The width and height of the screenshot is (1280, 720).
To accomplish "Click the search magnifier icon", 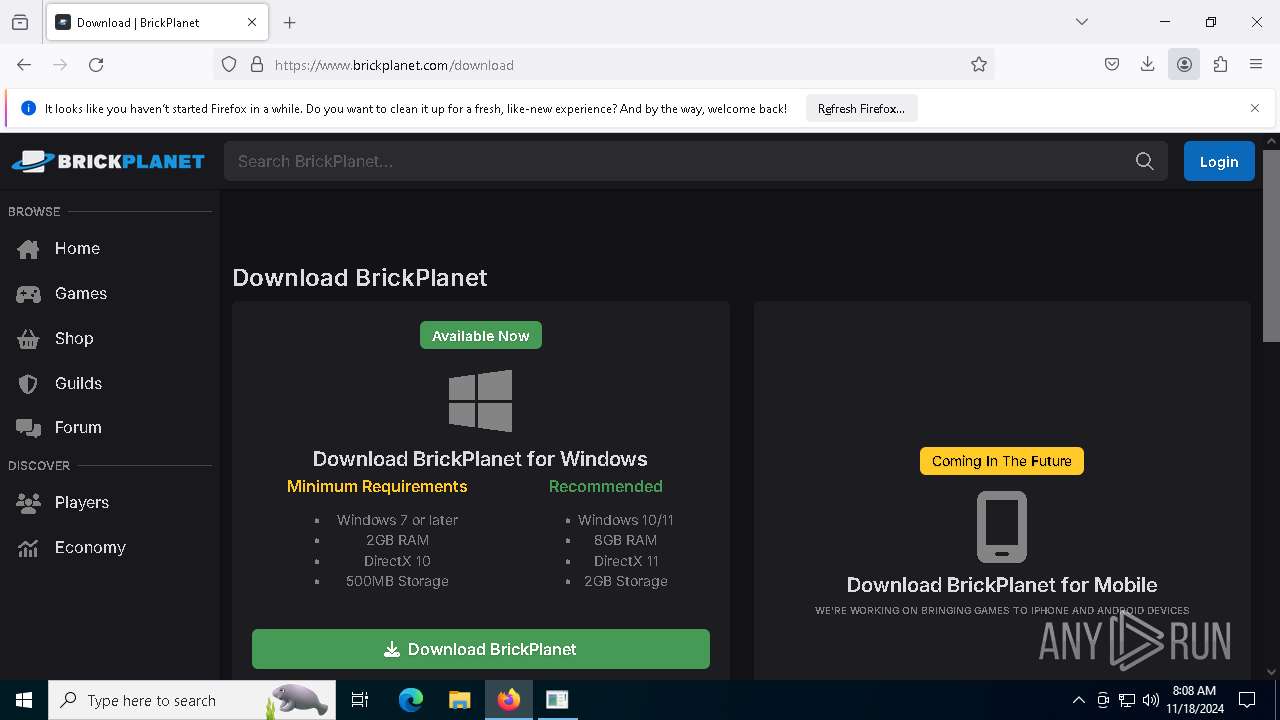I will point(1145,161).
